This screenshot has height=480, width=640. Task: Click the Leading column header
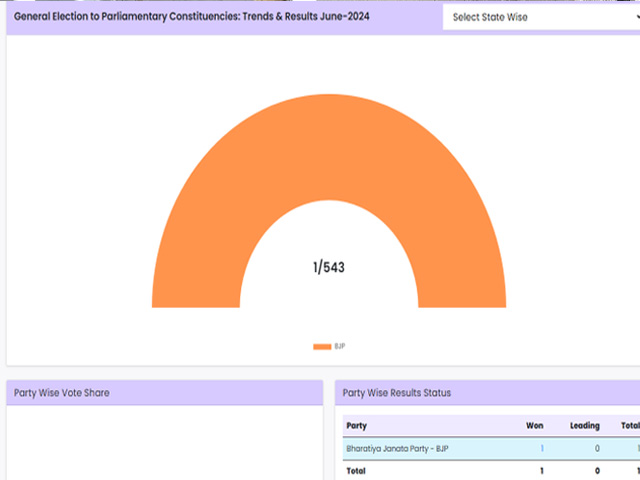click(585, 426)
